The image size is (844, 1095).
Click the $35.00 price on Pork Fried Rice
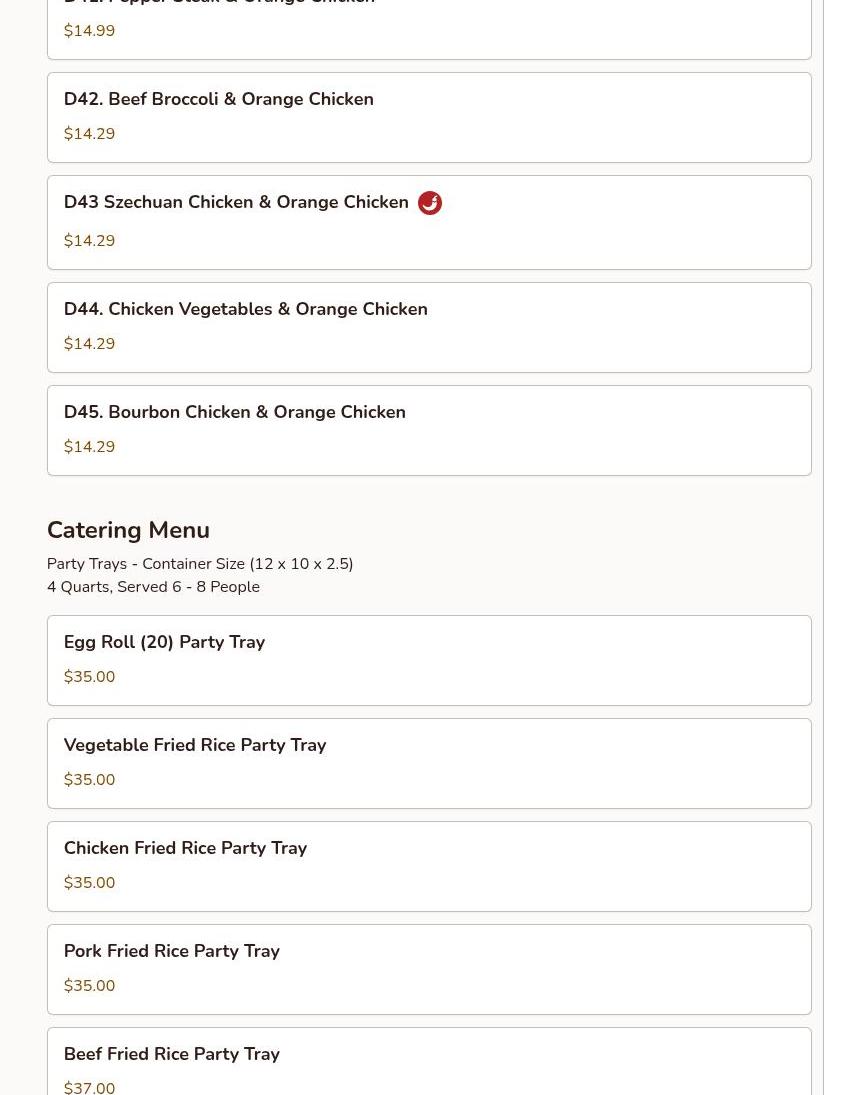coord(89,985)
